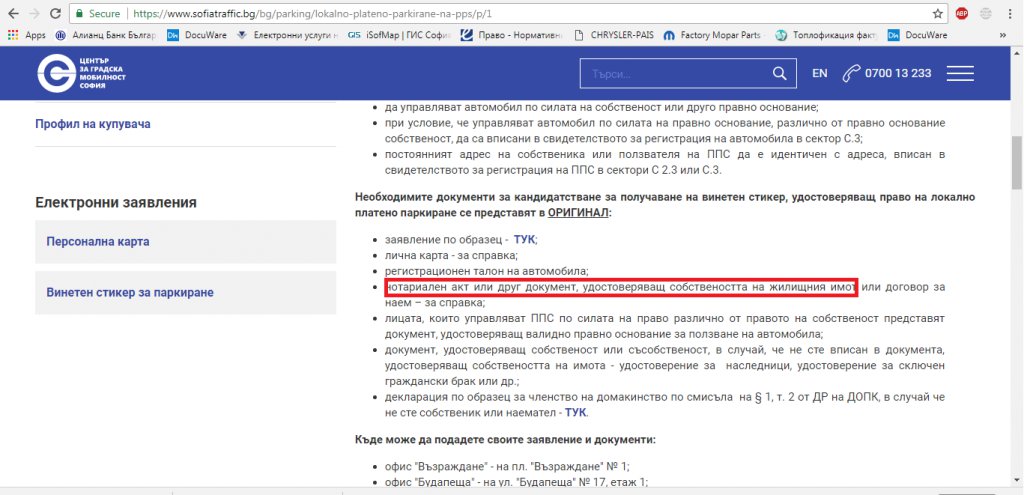Click the 0700 13 233 phone number

point(898,73)
